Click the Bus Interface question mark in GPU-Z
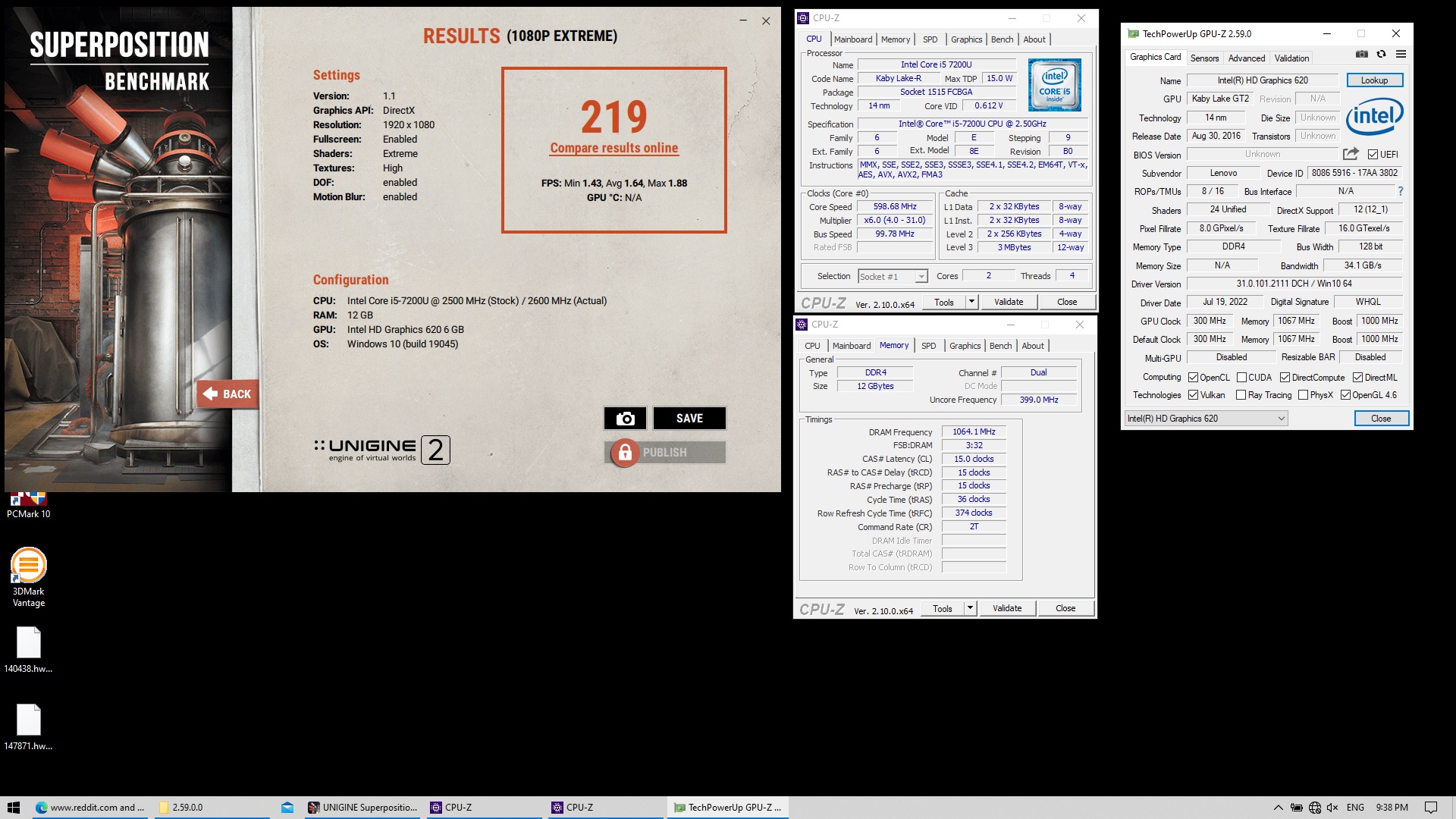 coord(1400,191)
